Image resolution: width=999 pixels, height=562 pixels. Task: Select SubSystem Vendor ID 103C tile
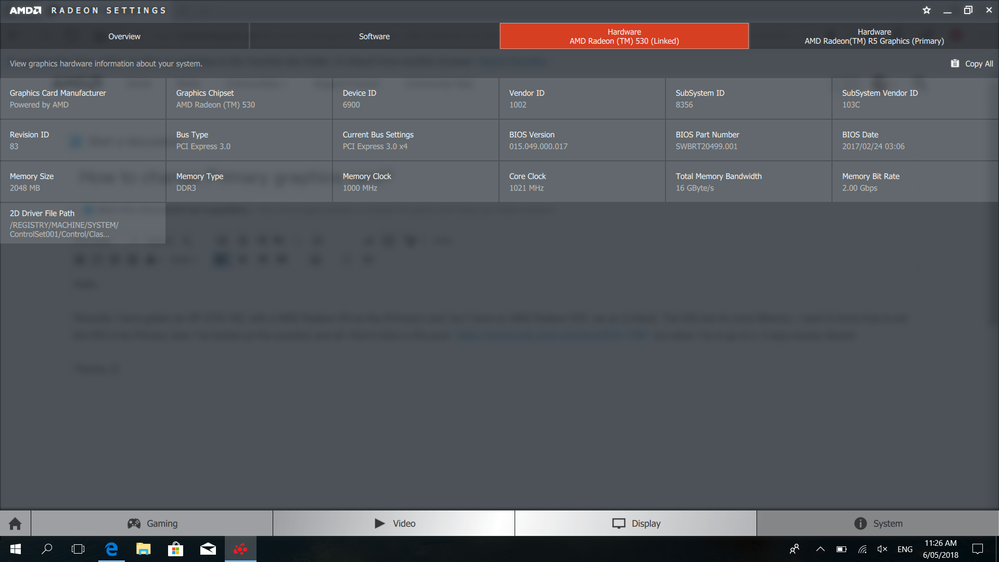[x=916, y=99]
